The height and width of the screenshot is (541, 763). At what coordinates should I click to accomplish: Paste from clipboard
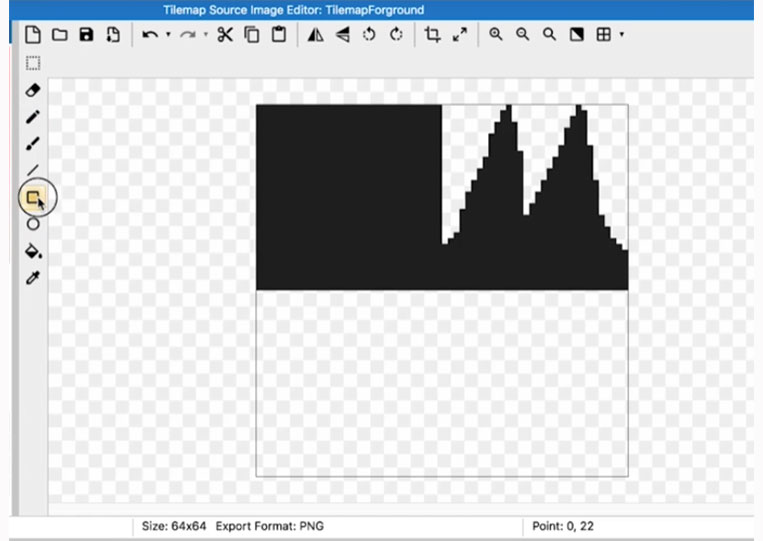click(x=279, y=35)
